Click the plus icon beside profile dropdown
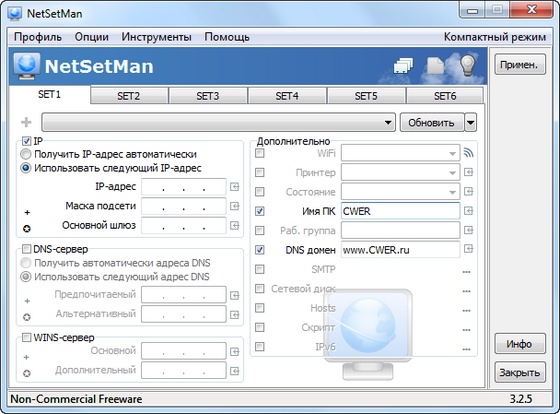Screen dimensions: 560x414 pos(26,123)
